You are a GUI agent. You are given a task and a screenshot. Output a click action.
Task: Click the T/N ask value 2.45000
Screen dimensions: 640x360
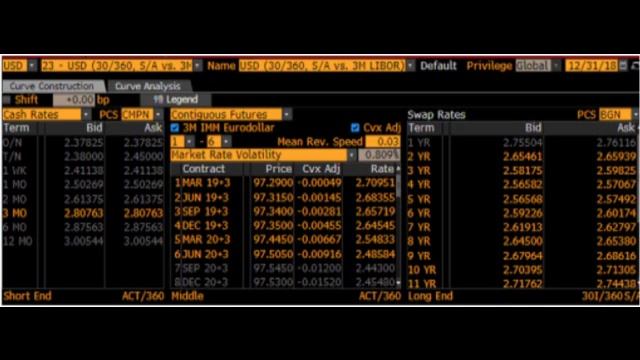pyautogui.click(x=143, y=156)
